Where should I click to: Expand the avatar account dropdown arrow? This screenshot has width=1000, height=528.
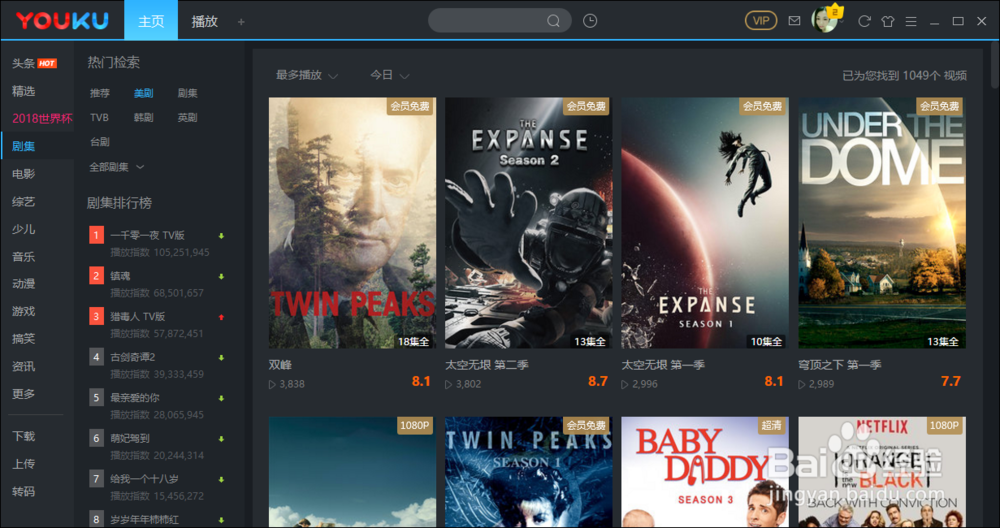click(x=842, y=22)
